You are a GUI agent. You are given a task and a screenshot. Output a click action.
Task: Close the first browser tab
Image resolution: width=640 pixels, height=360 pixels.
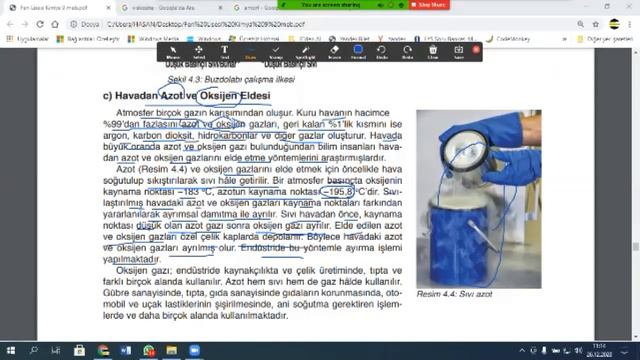point(109,8)
